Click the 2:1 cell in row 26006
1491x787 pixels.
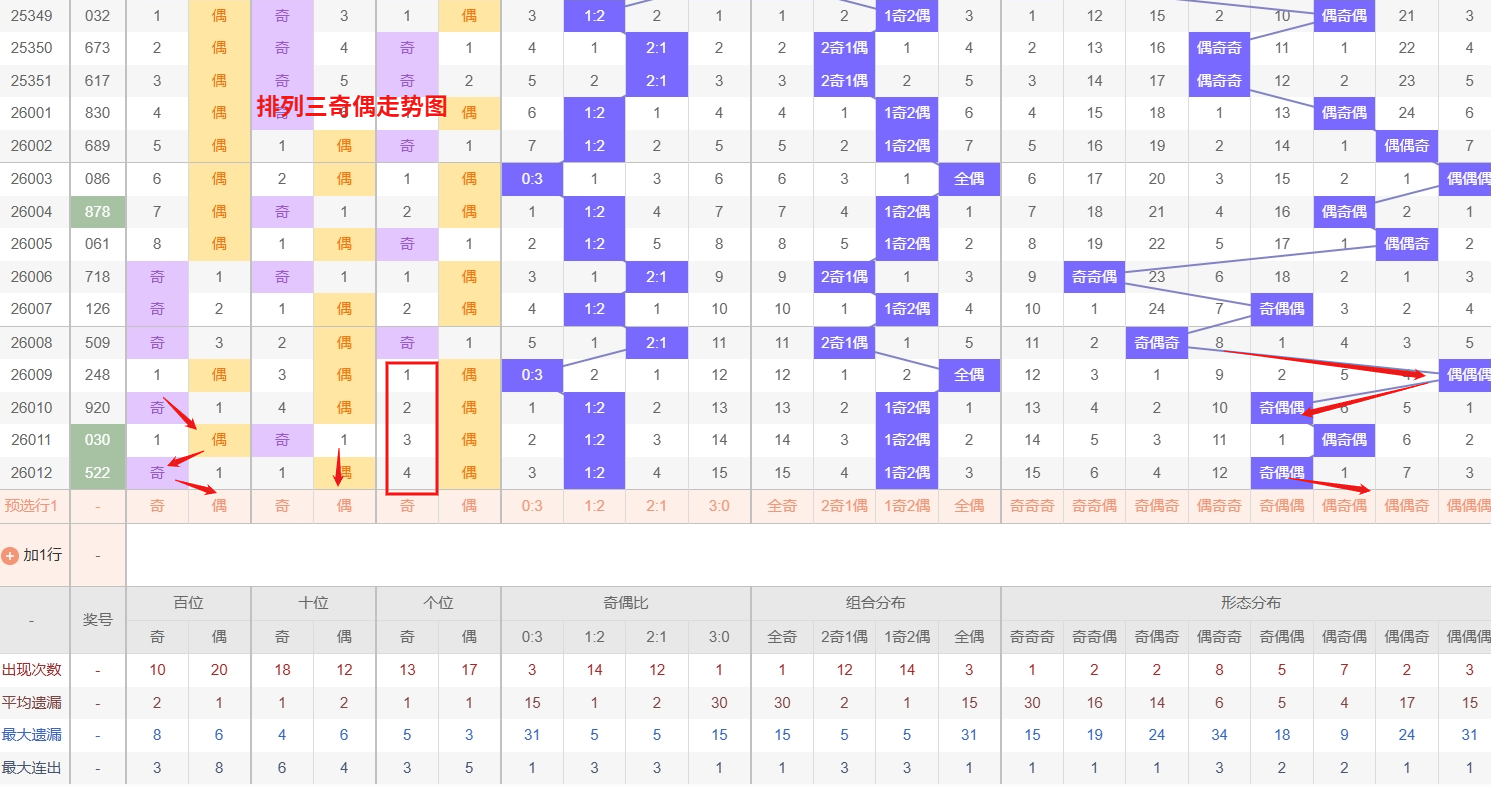click(x=657, y=277)
